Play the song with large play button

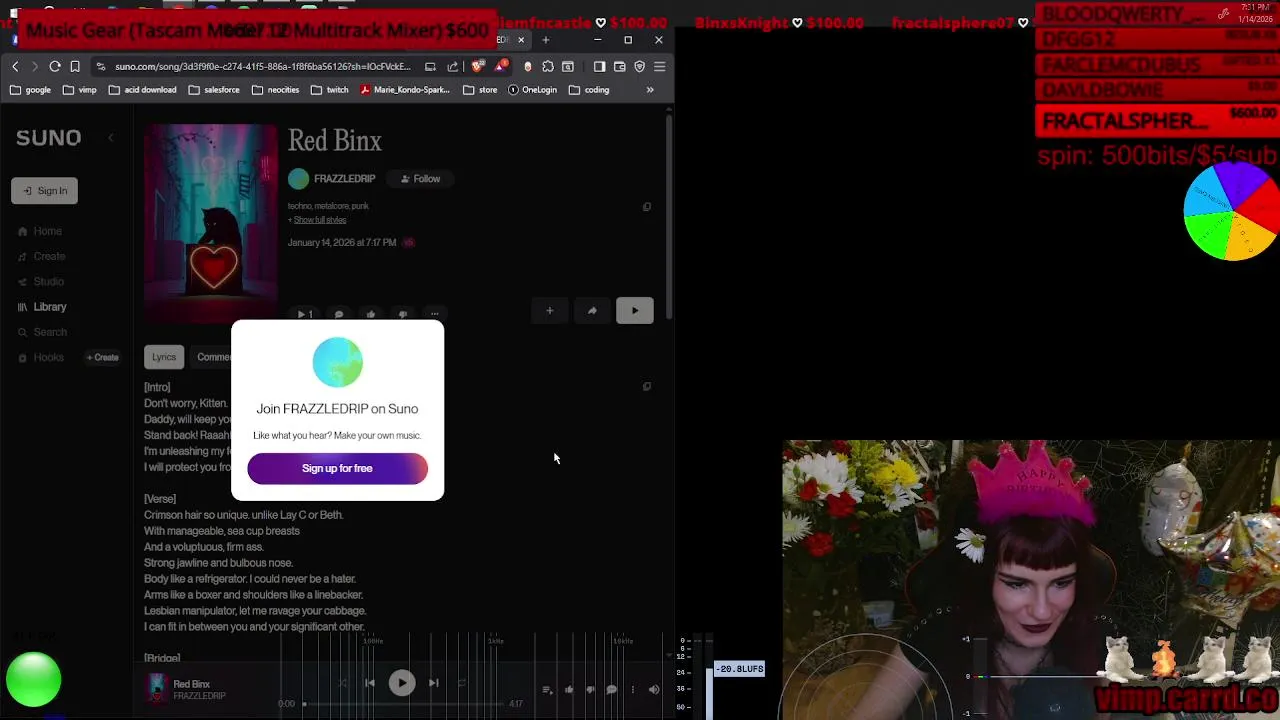pyautogui.click(x=635, y=311)
